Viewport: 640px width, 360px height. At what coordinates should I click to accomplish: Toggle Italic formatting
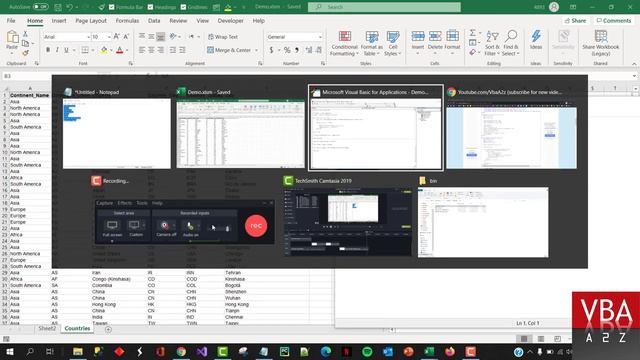pyautogui.click(x=57, y=50)
